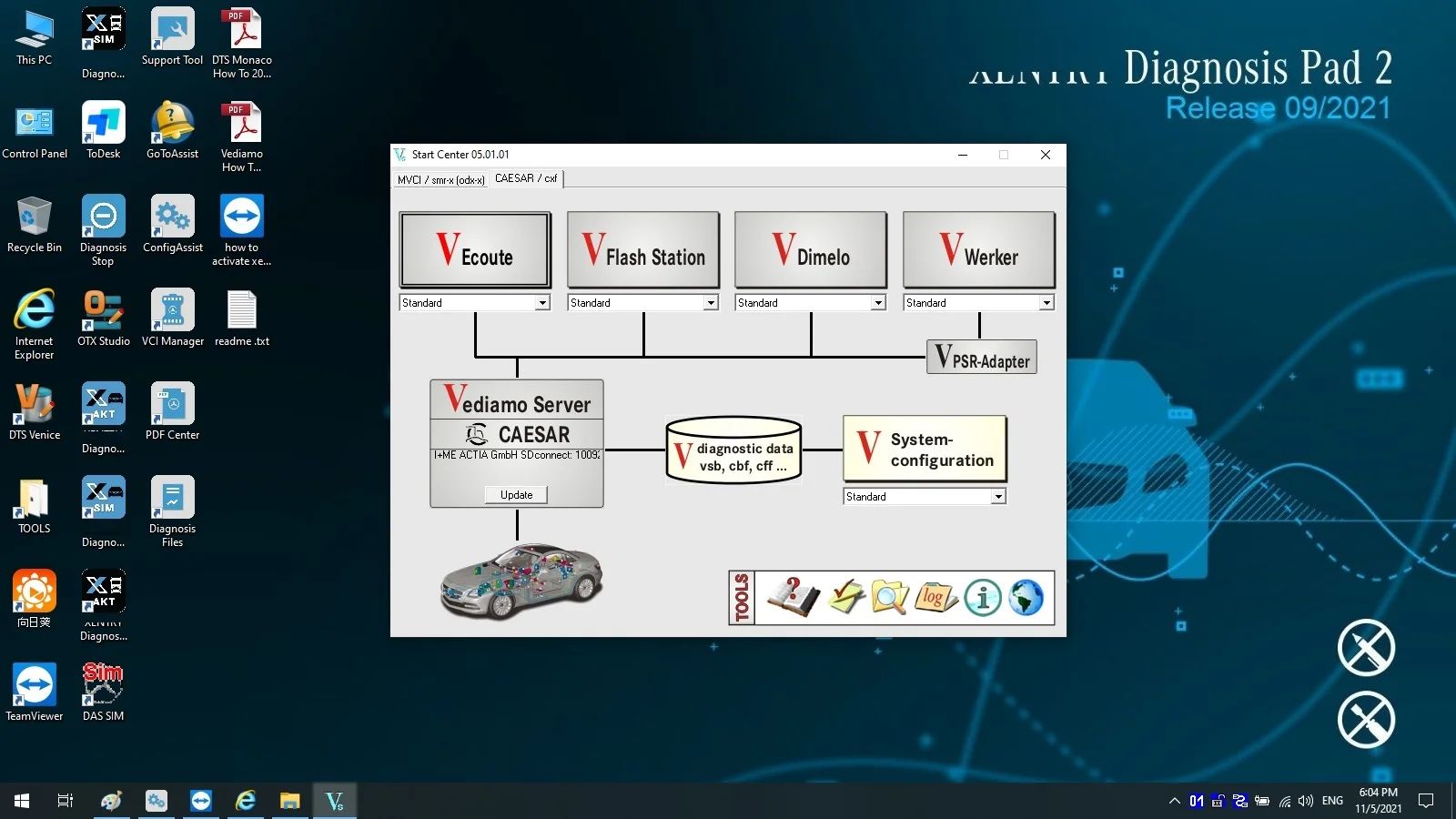Click the upper round wrench icon on desktop
Viewport: 1456px width, 819px height.
[x=1366, y=648]
